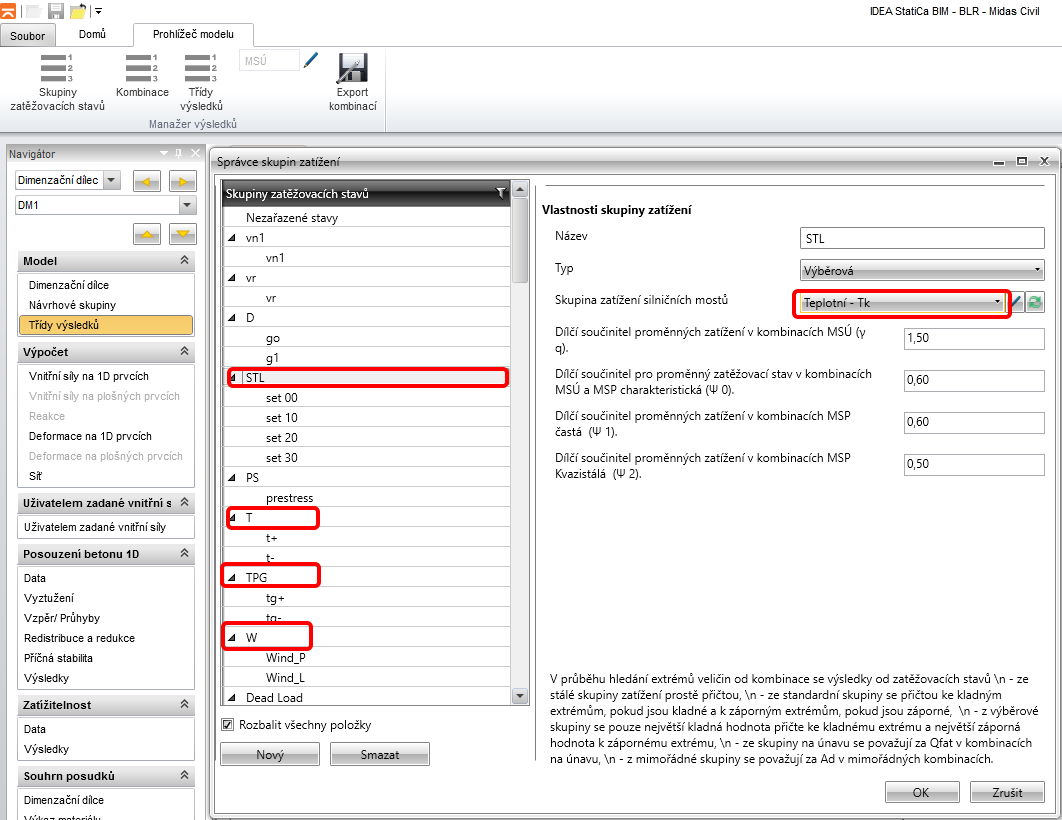This screenshot has width=1062, height=820.
Task: Click filter icon in Skupiny zatěžovacích stavů header
Action: point(500,193)
